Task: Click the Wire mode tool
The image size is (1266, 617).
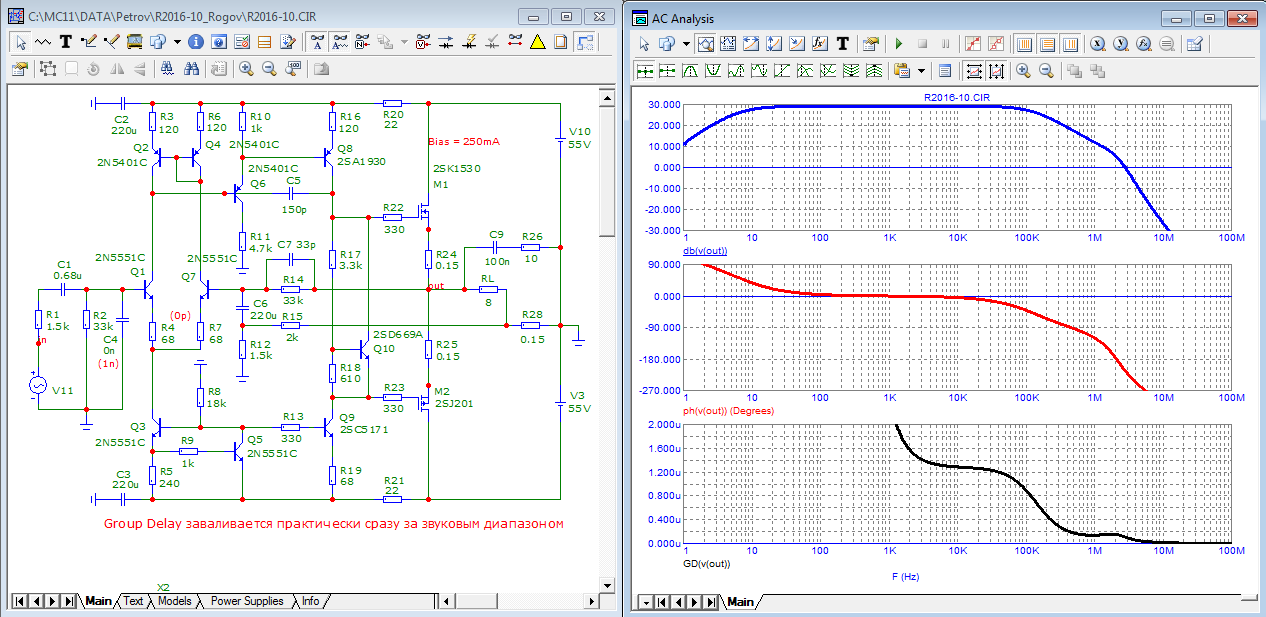Action: (89, 42)
